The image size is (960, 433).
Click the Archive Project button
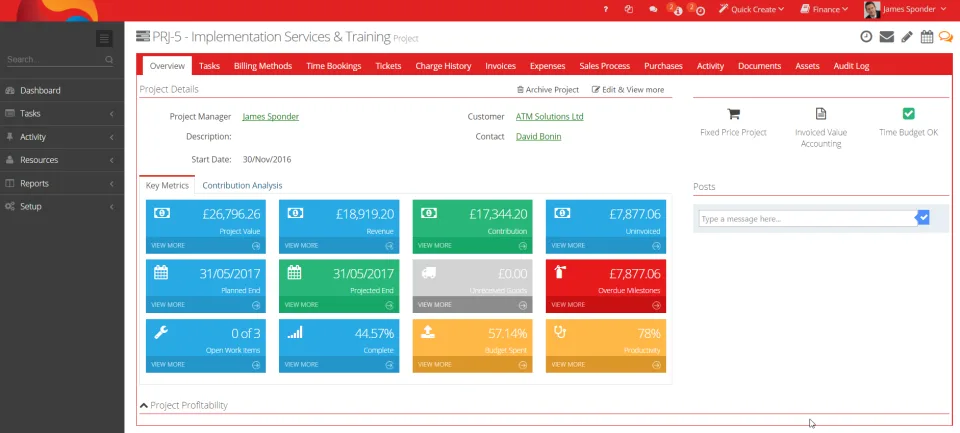pyautogui.click(x=548, y=89)
